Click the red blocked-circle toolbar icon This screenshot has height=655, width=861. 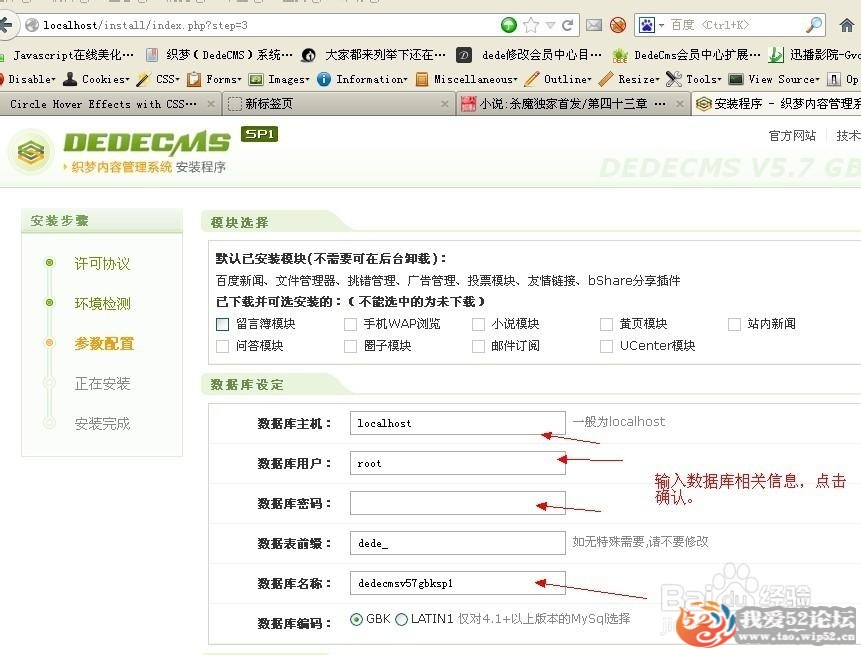[618, 25]
